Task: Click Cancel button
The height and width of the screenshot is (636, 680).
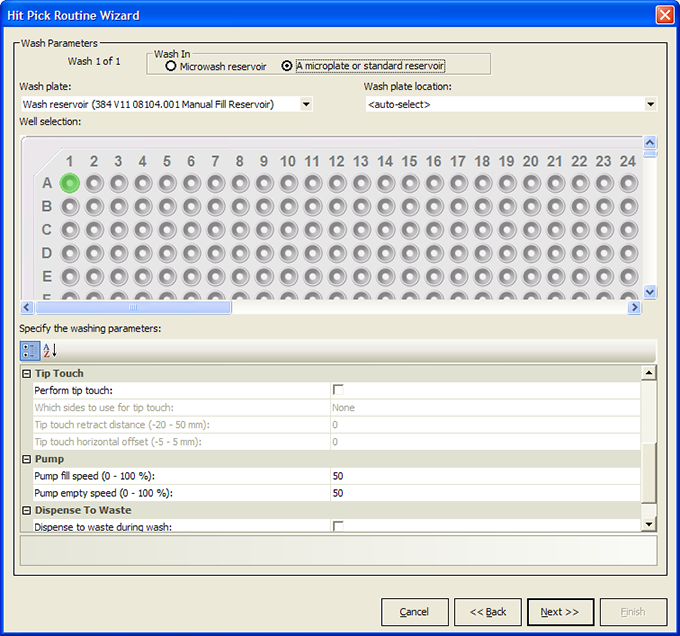Action: [x=415, y=612]
